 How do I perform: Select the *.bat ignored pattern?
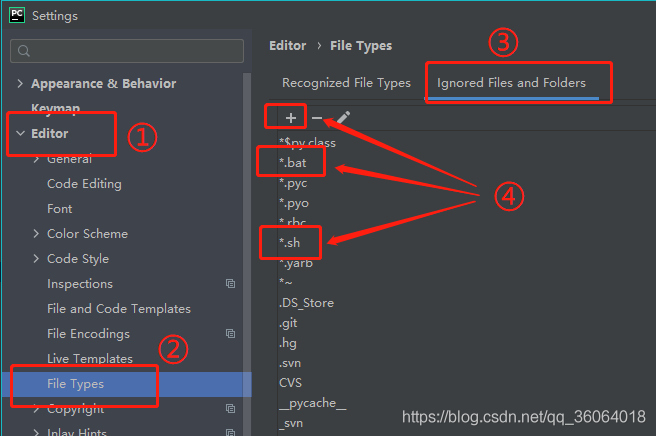point(292,162)
